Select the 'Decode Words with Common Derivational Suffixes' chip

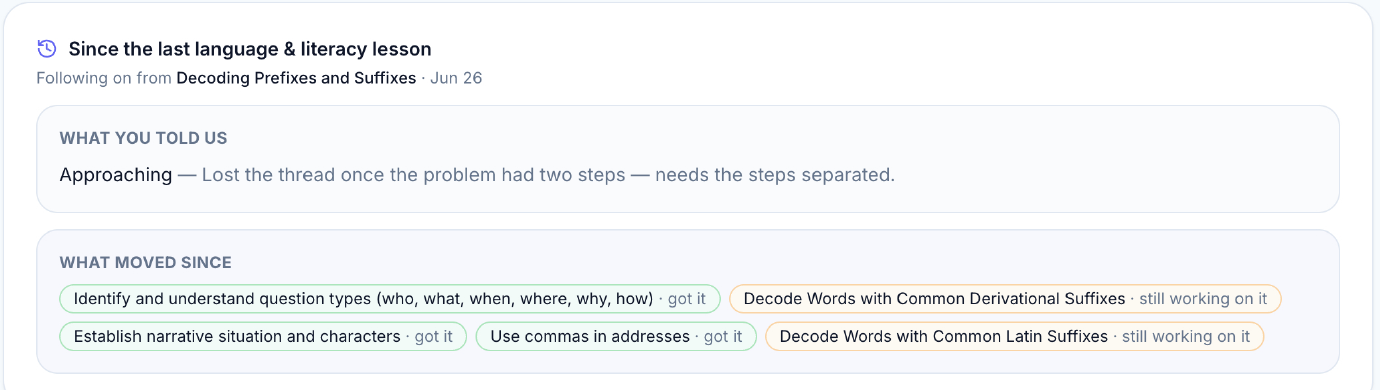point(1005,299)
